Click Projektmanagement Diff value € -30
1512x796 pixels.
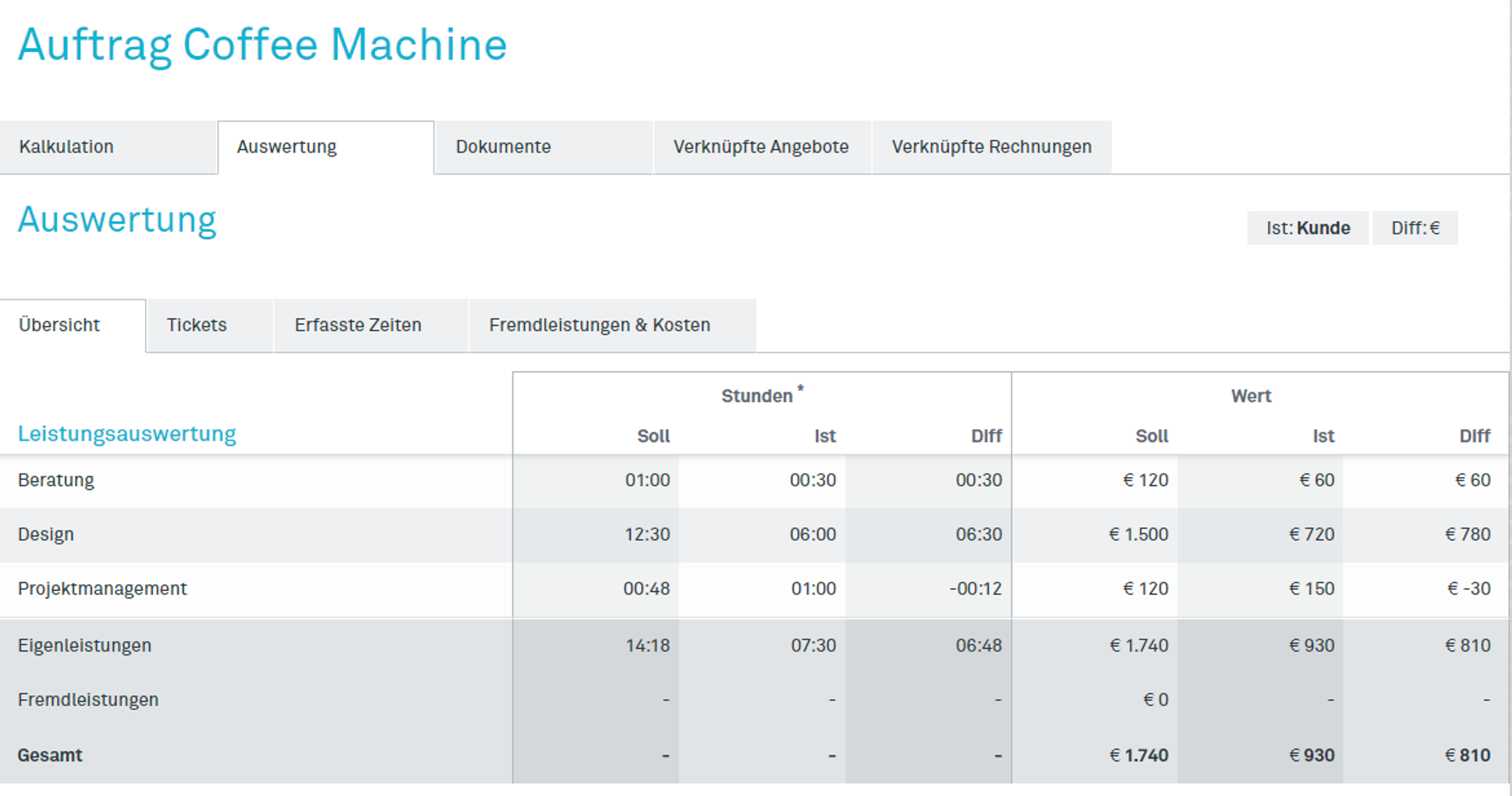point(1469,589)
